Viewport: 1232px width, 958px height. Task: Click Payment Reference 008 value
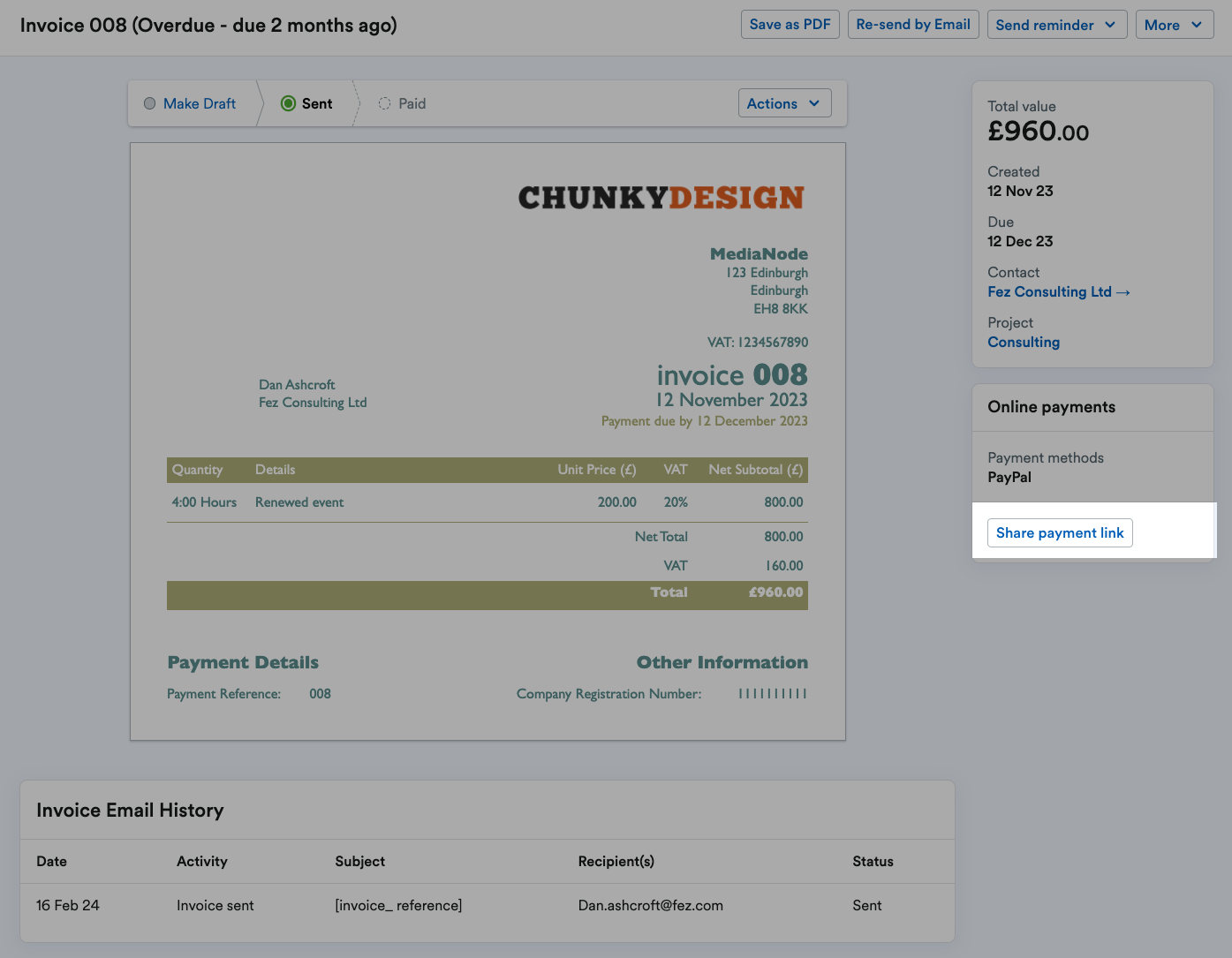[x=320, y=694]
